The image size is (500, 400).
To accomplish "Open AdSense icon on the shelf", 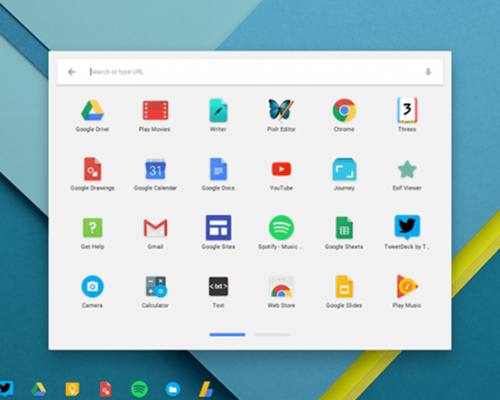I will click(206, 389).
